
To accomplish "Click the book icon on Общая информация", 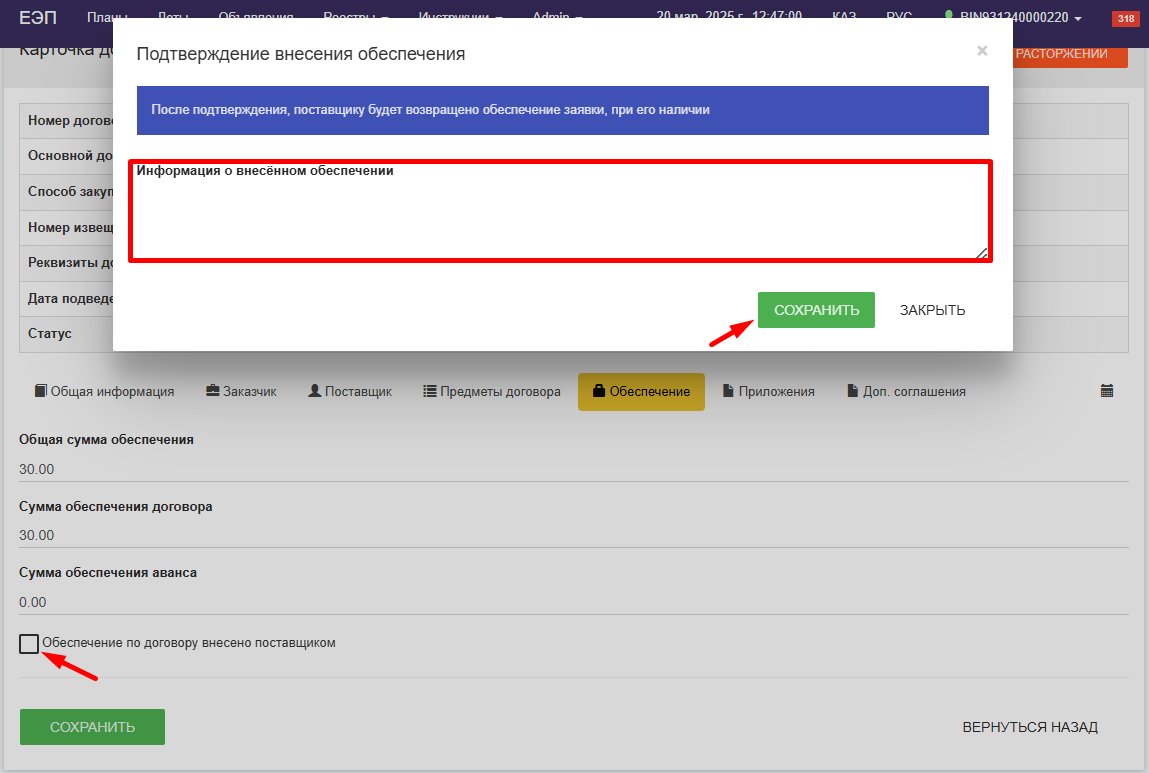I will pyautogui.click(x=41, y=392).
